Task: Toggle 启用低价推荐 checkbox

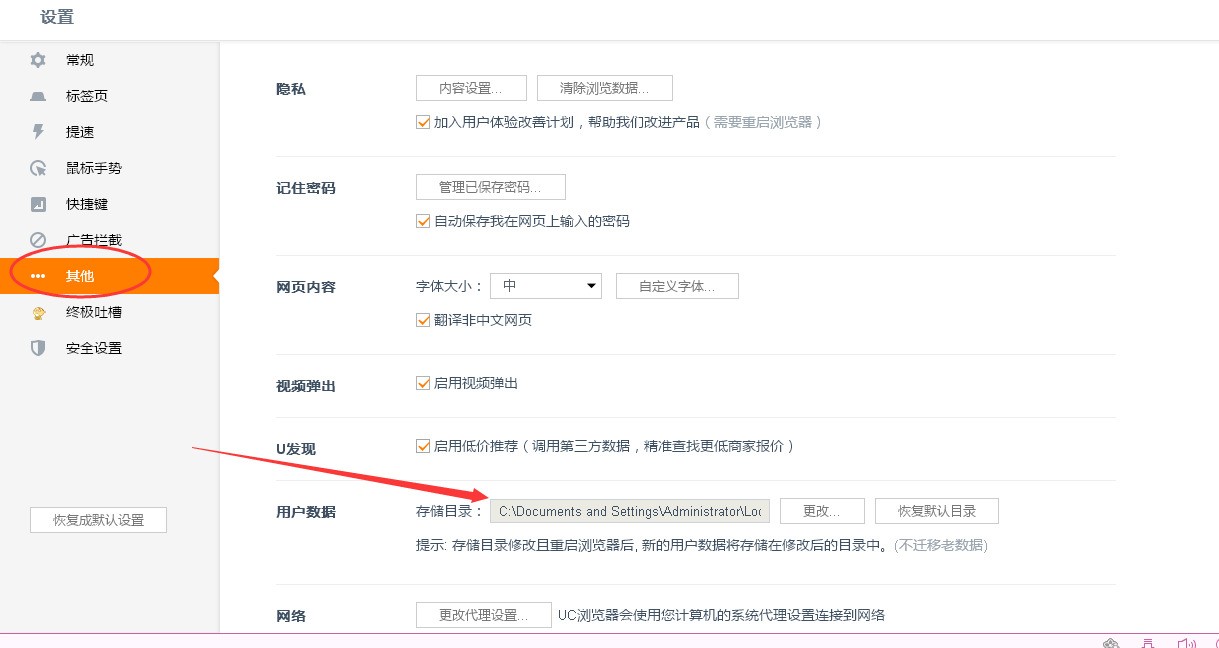Action: point(423,446)
